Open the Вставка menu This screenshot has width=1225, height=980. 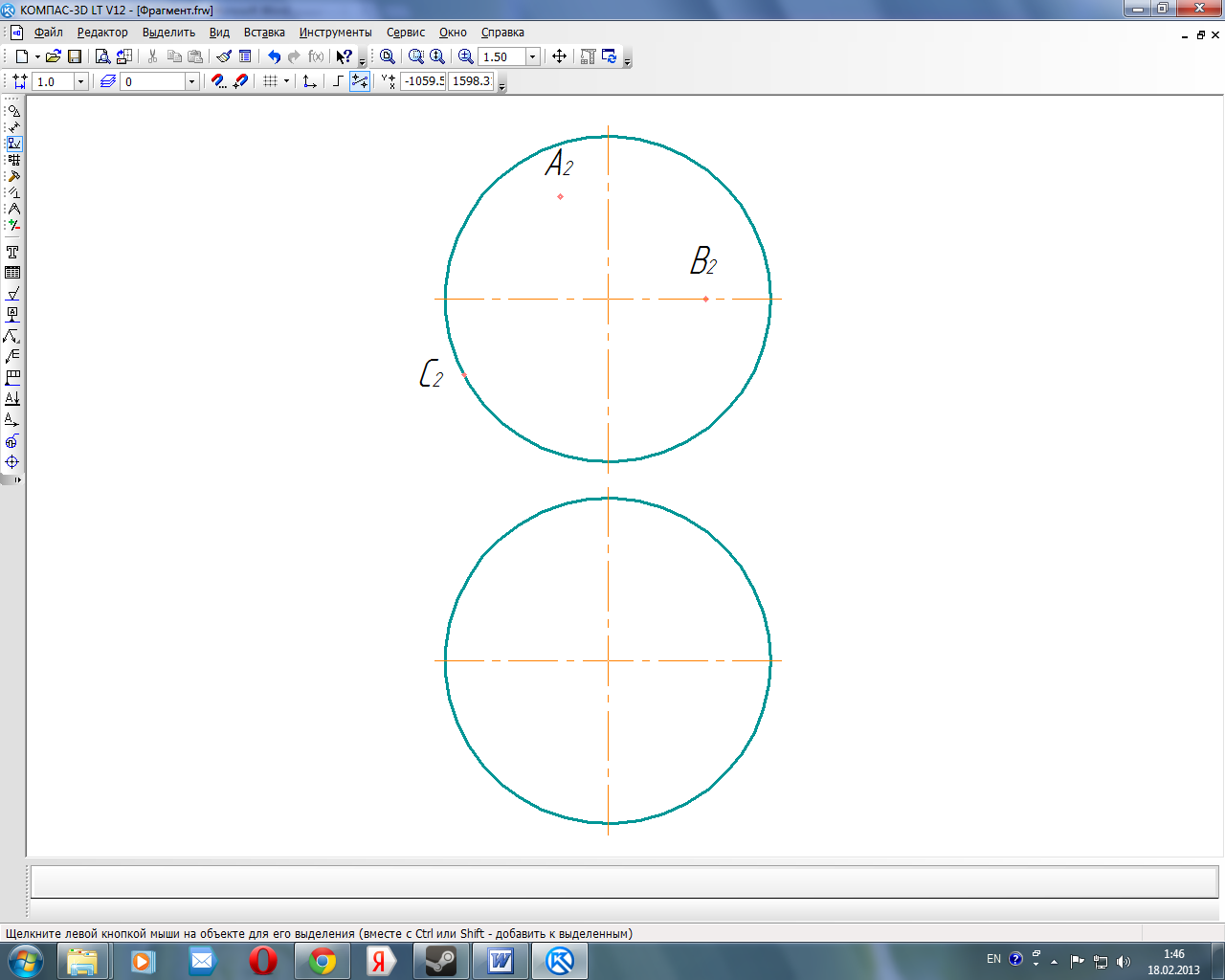pos(264,33)
